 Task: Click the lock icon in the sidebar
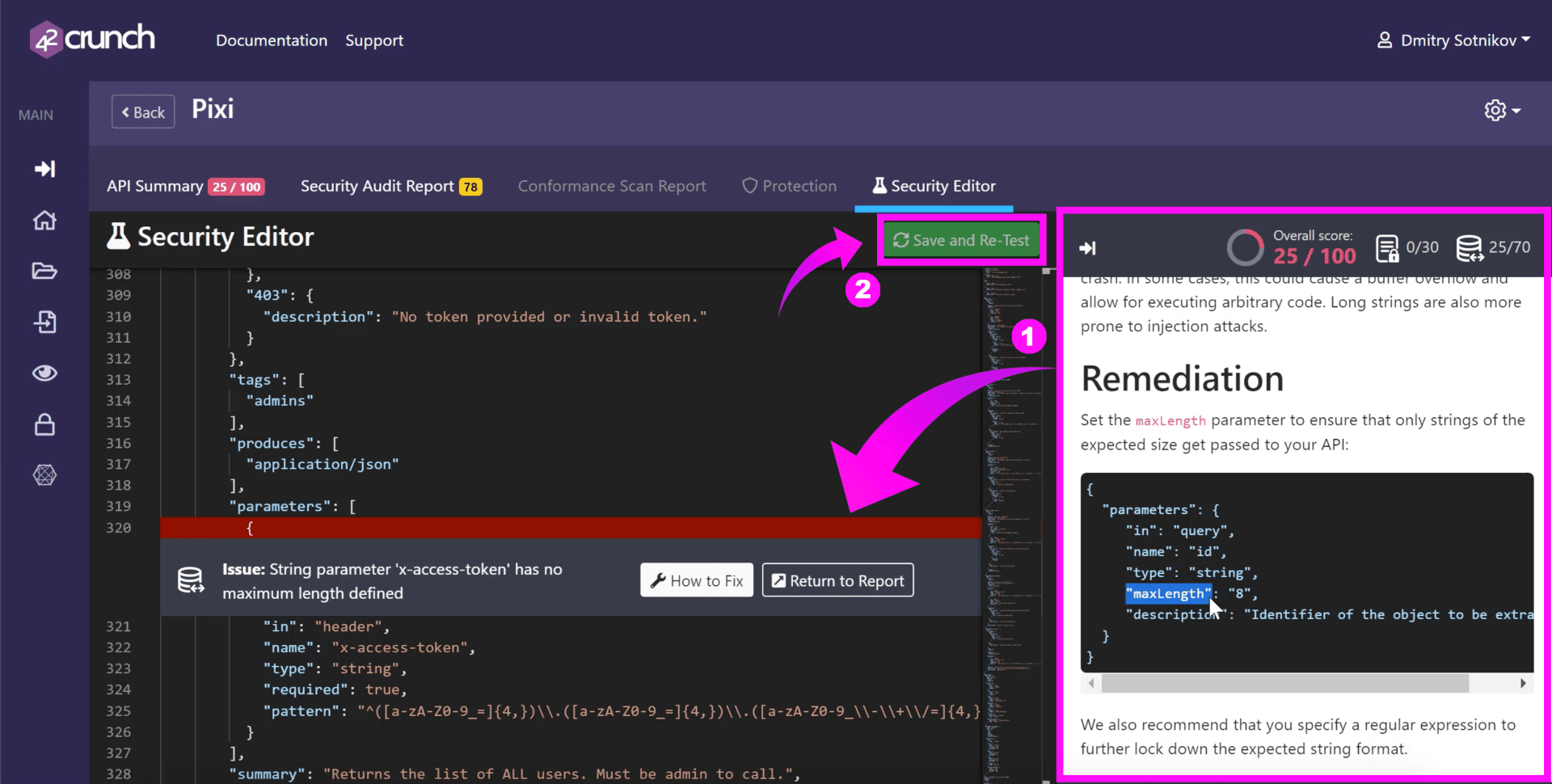[x=44, y=424]
